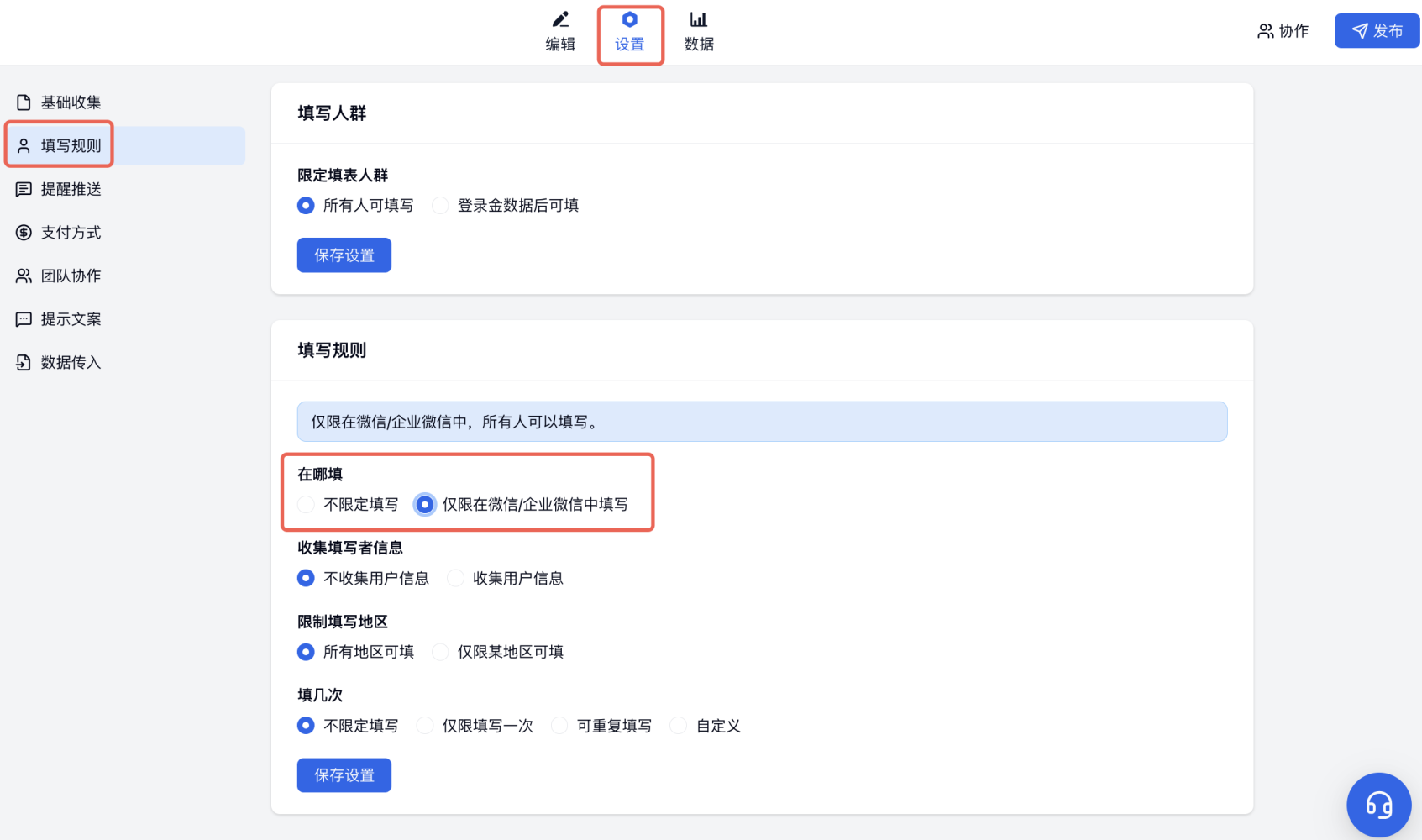Select 仅限在微信/企业微信中填写 option
The image size is (1422, 840).
click(x=425, y=504)
